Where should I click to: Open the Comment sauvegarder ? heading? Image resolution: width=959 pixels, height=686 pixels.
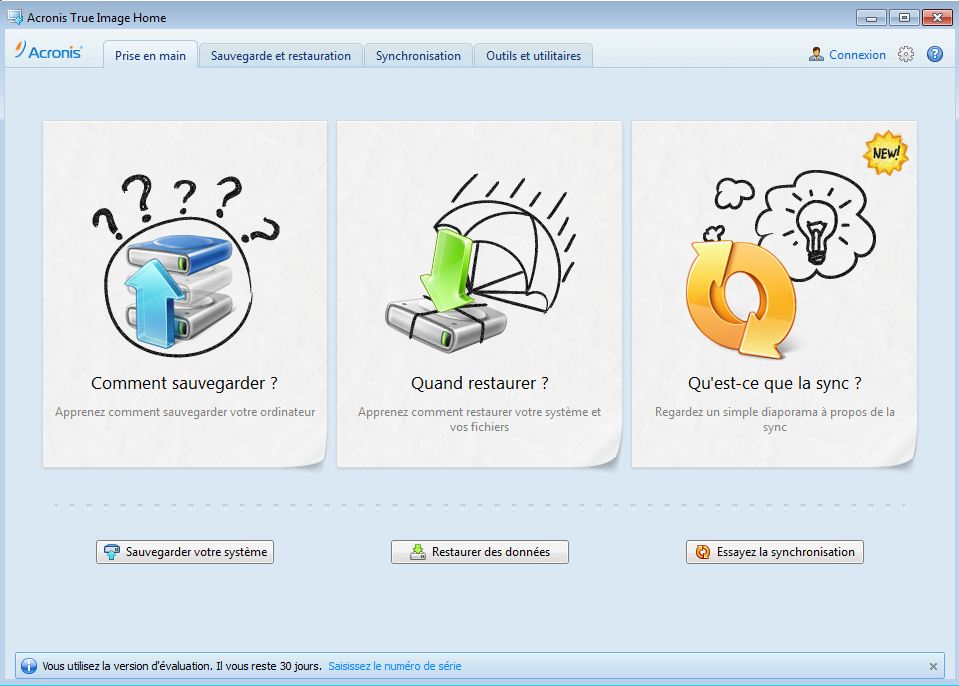tap(184, 383)
